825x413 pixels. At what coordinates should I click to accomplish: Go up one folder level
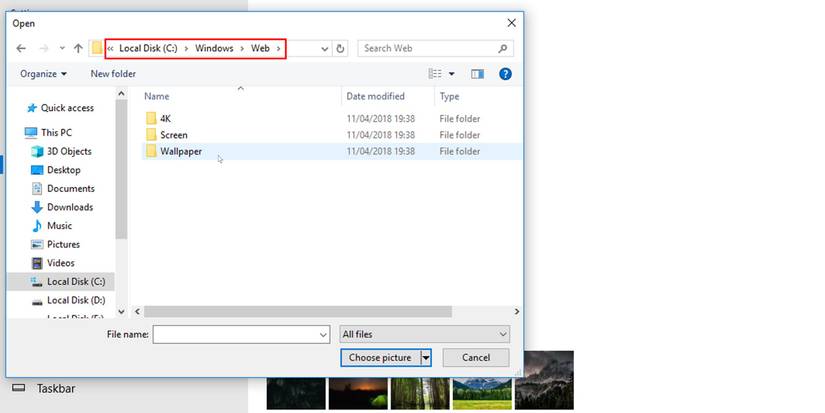(x=78, y=48)
